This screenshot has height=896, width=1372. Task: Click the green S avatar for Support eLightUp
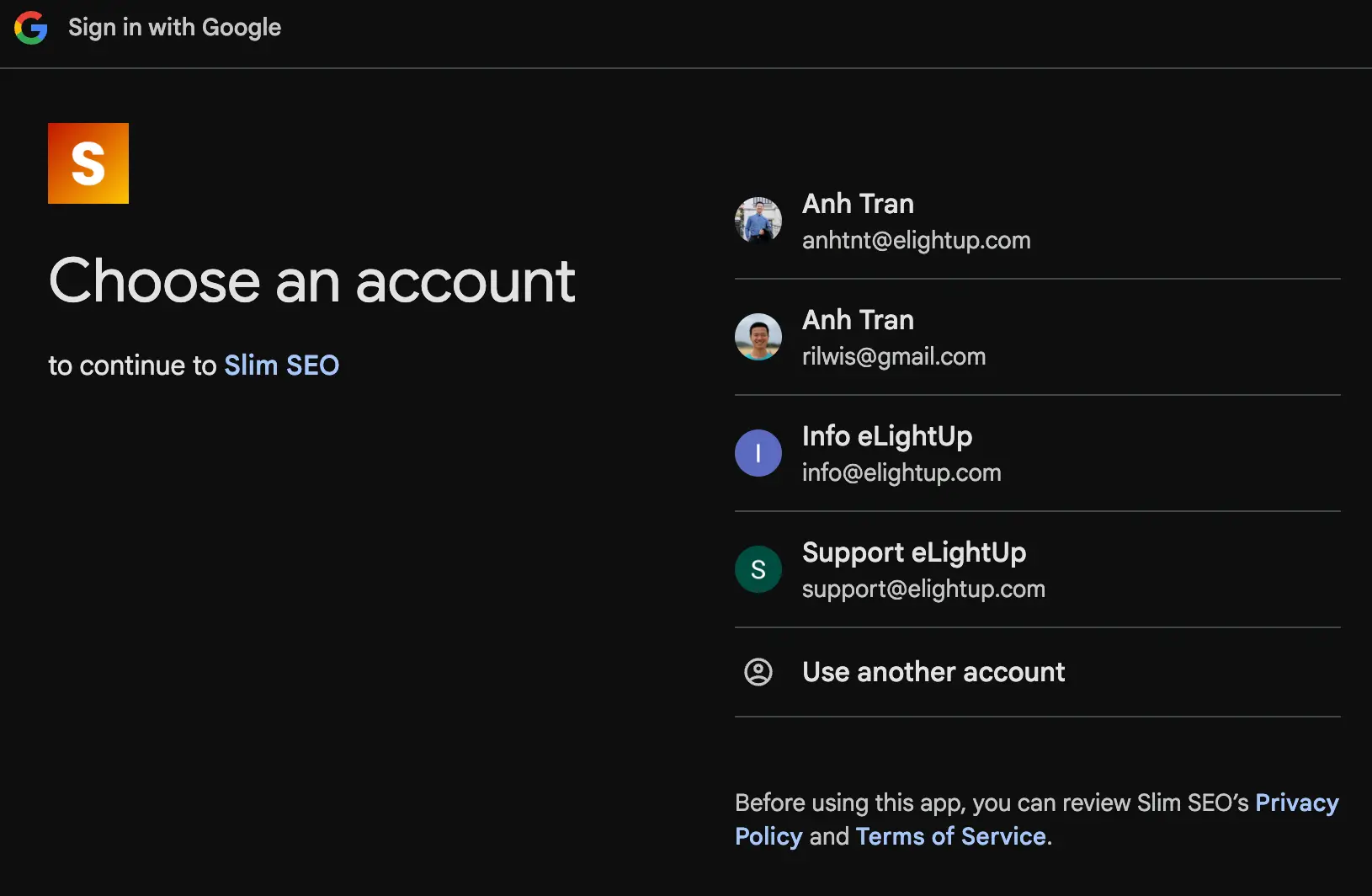(x=758, y=569)
